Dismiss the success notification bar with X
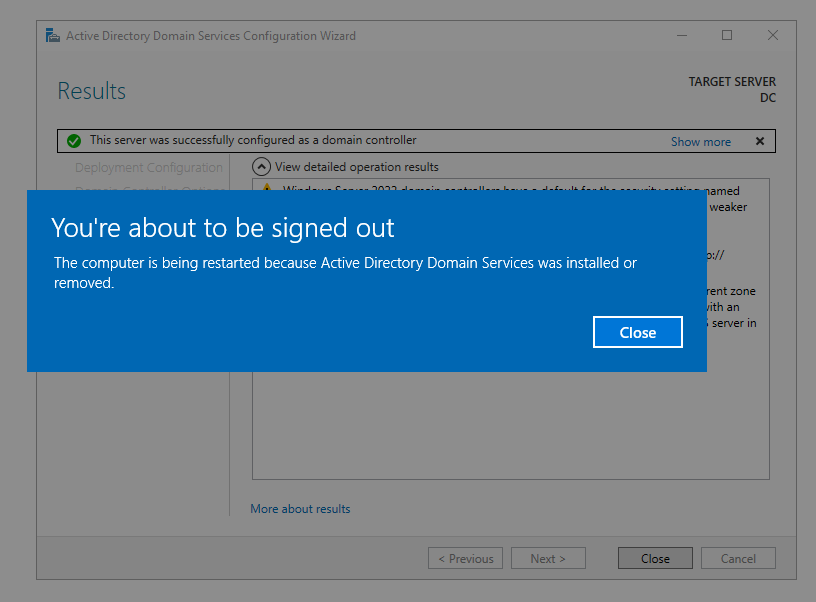Image resolution: width=816 pixels, height=602 pixels. click(760, 141)
